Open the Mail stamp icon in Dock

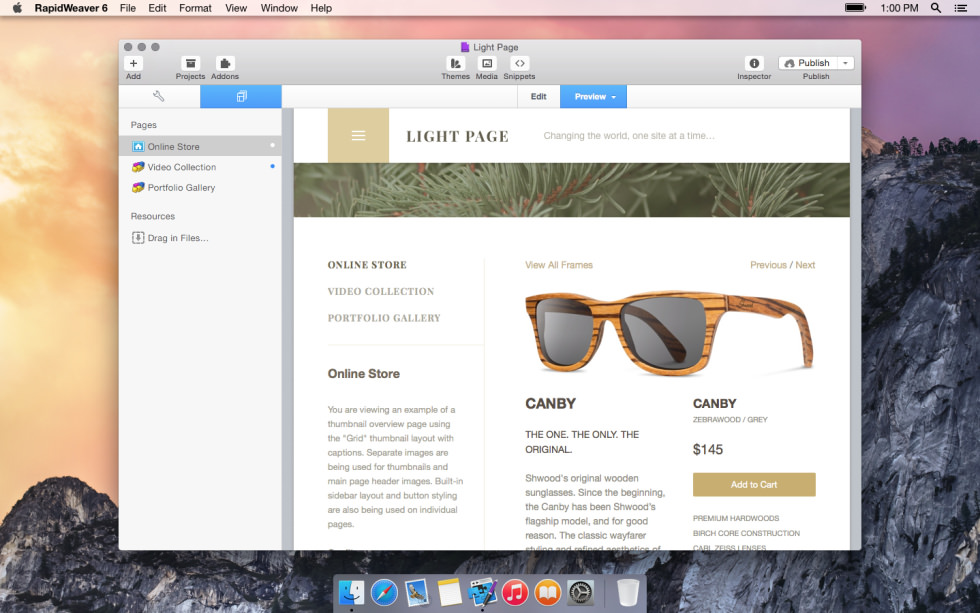(x=416, y=592)
